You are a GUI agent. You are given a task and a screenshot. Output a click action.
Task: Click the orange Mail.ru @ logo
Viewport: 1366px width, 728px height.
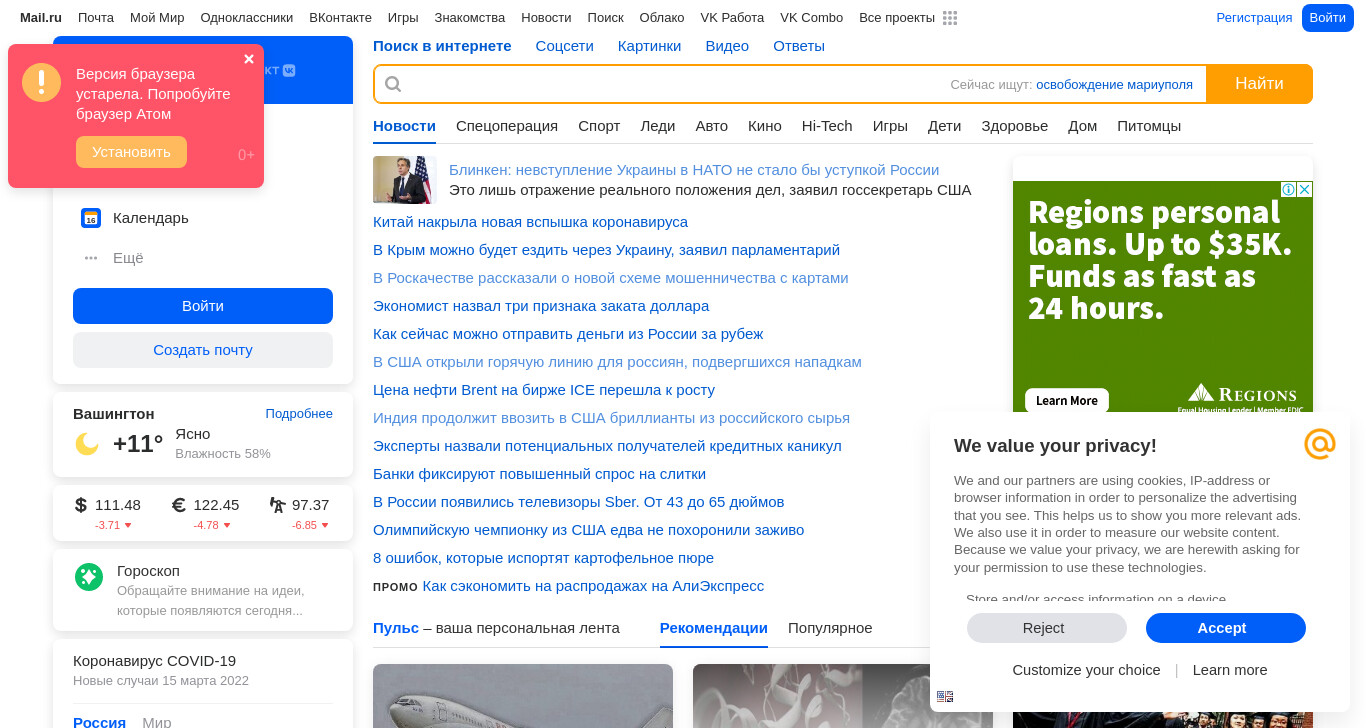click(1320, 443)
